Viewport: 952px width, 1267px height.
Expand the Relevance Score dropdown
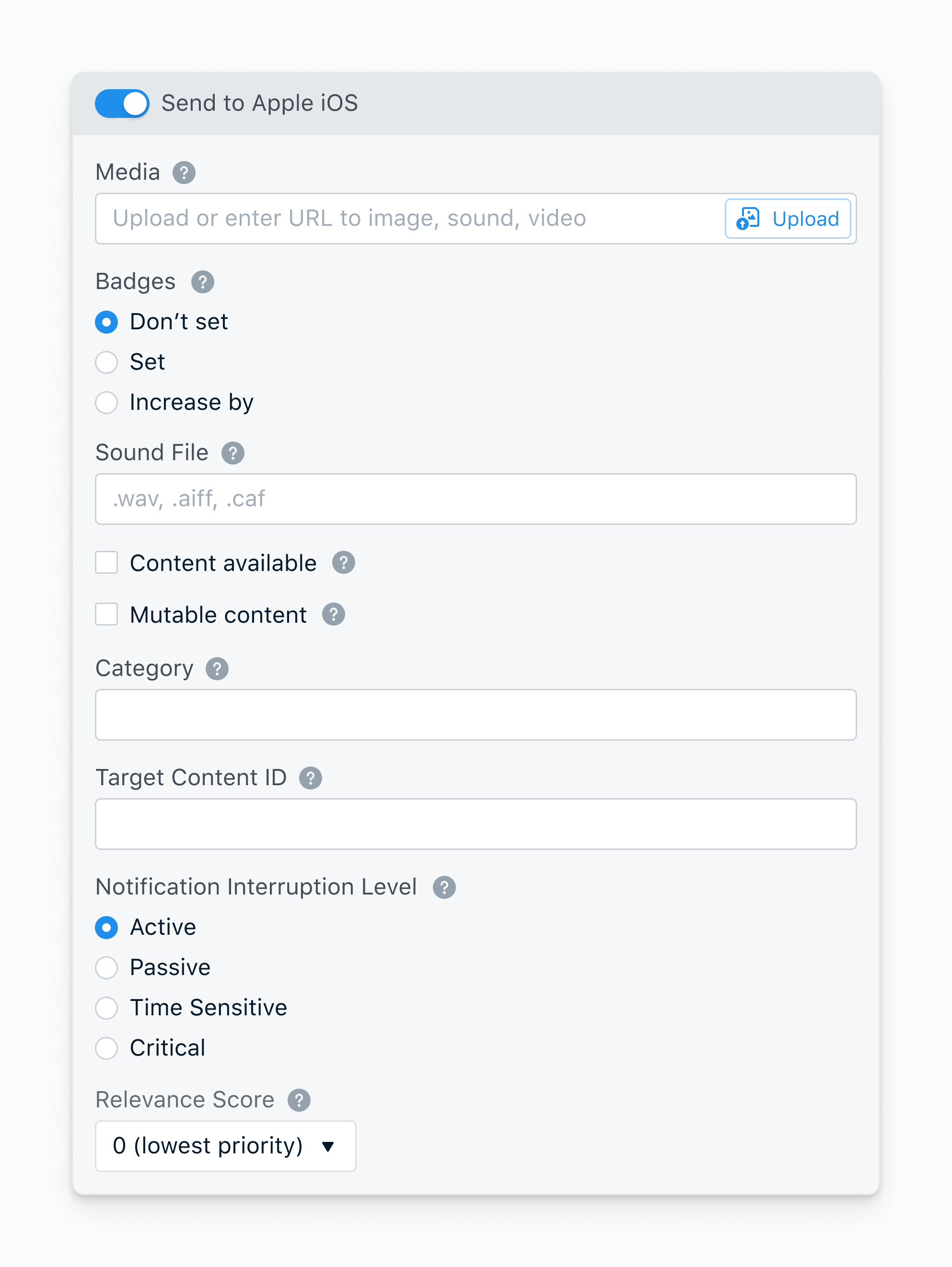click(x=226, y=1146)
